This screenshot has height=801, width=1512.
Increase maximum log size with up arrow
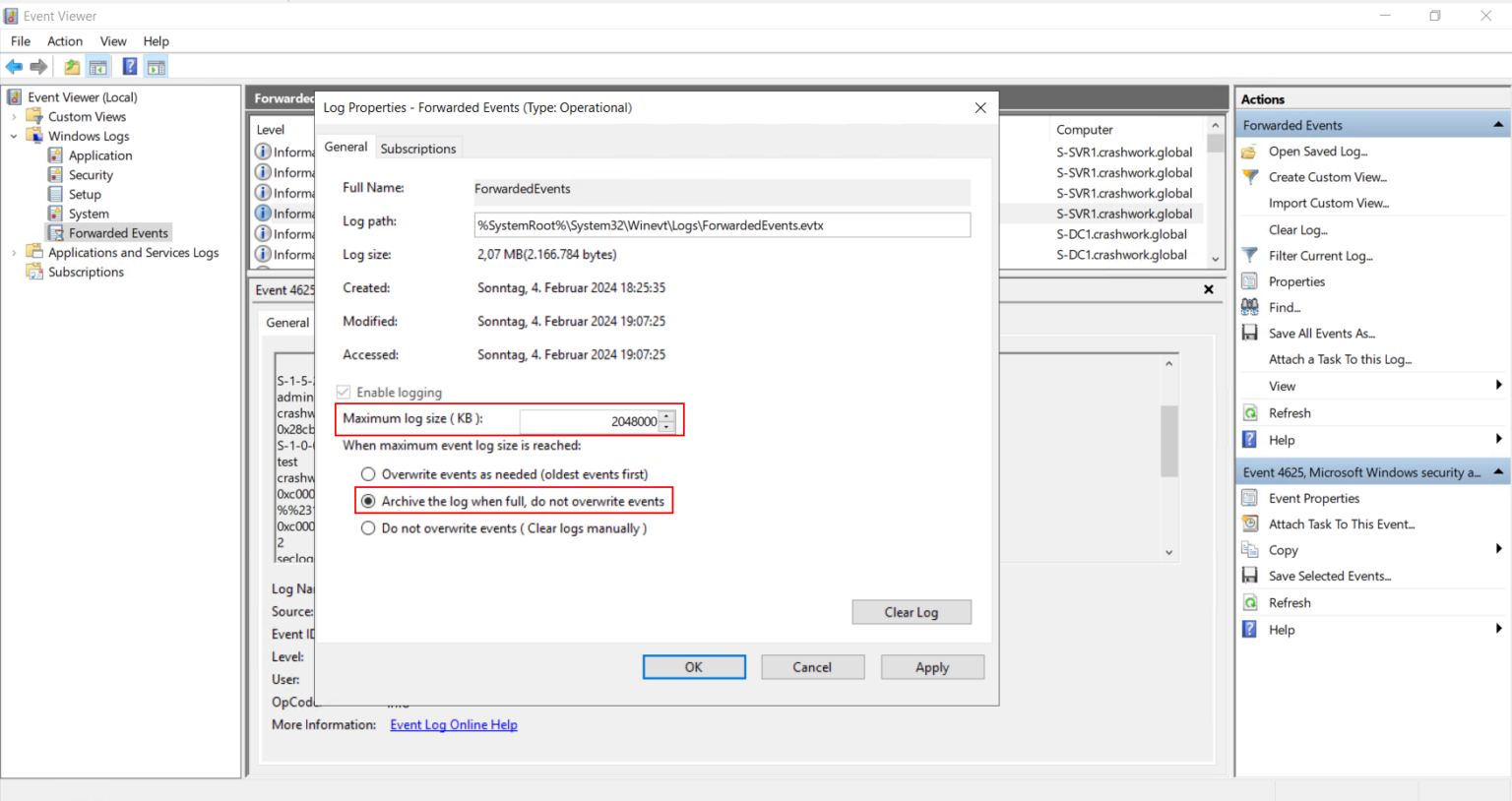click(x=667, y=416)
